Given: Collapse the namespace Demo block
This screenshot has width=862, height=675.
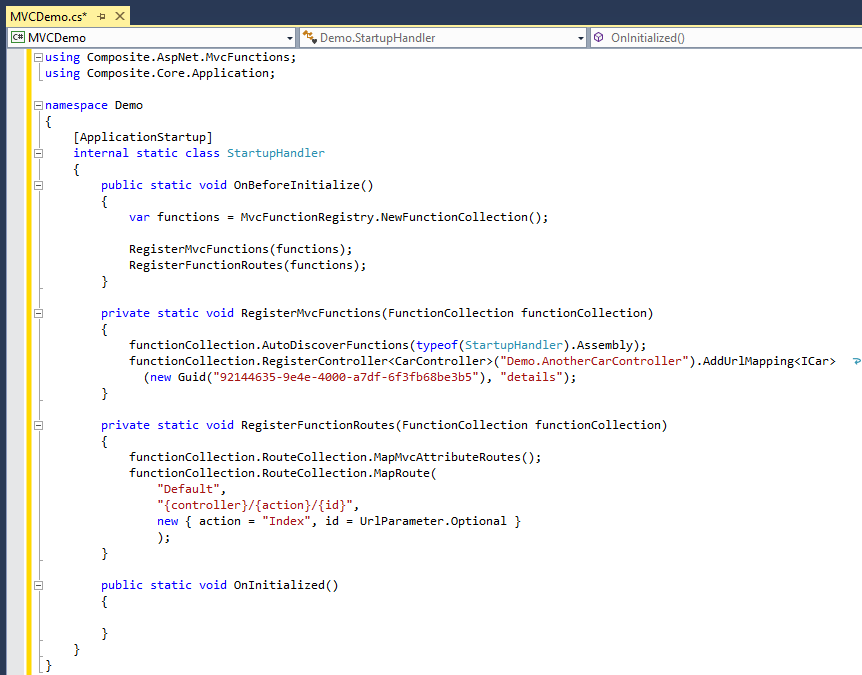Looking at the screenshot, I should click(38, 104).
